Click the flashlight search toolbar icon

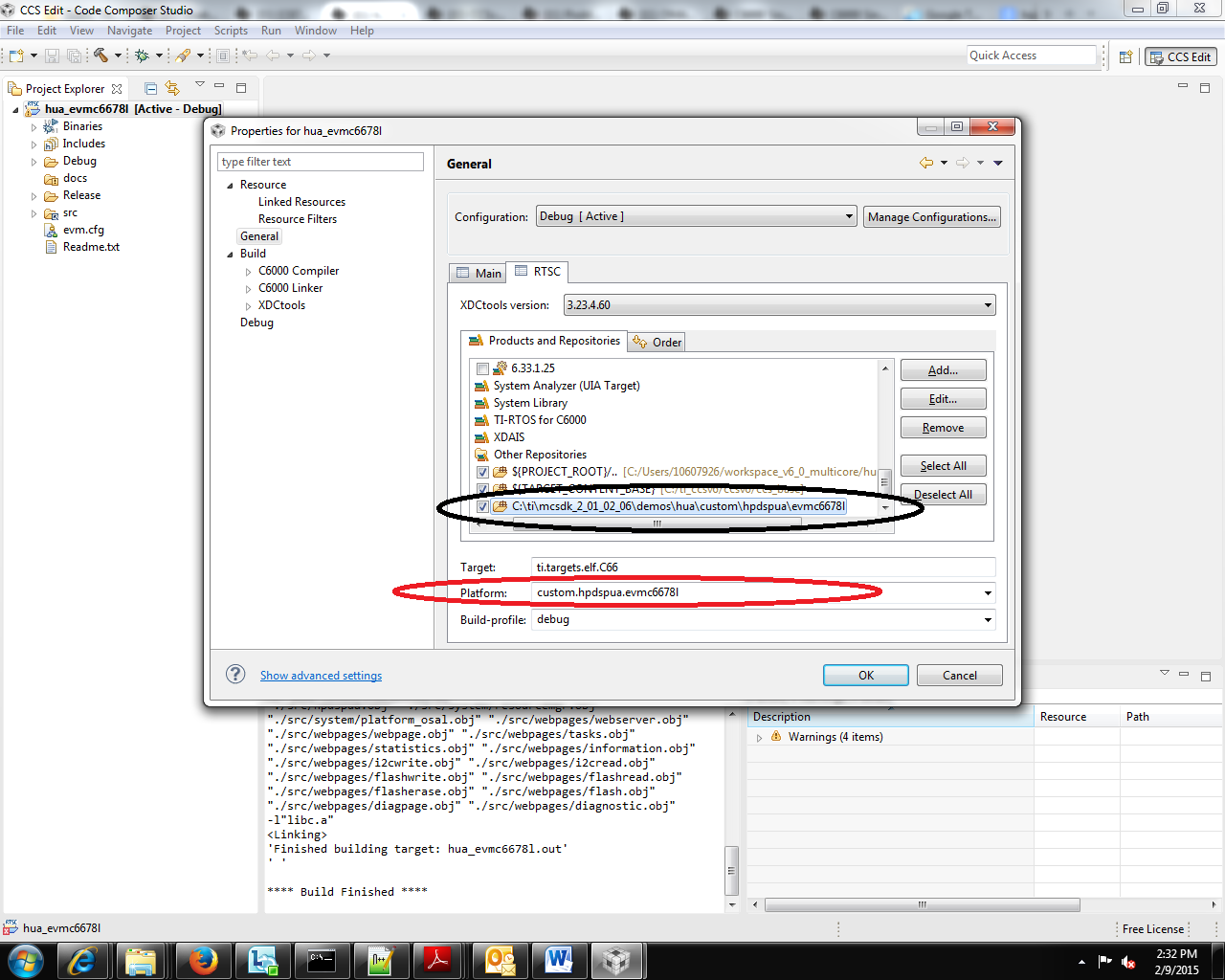pyautogui.click(x=183, y=56)
